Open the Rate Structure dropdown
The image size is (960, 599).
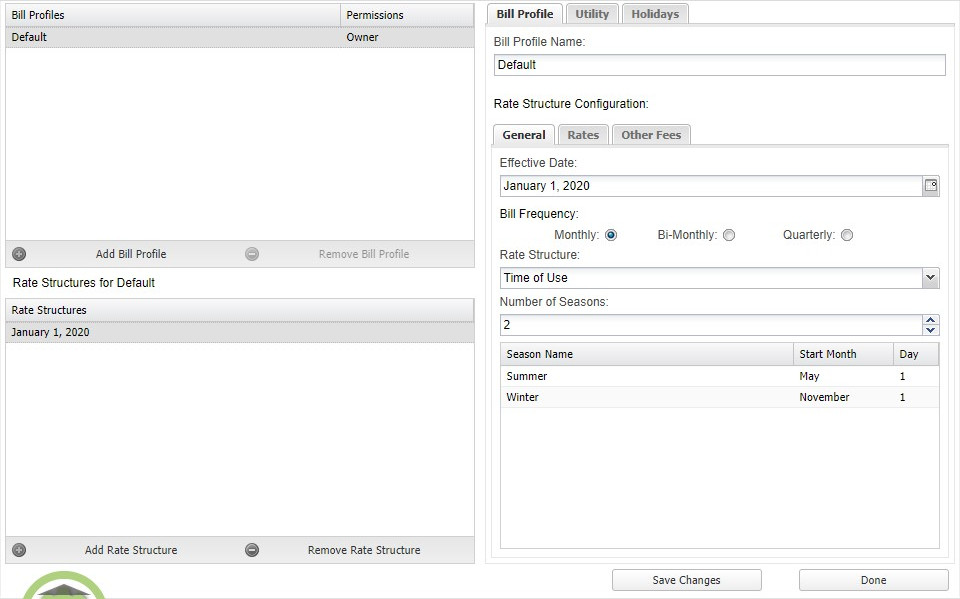point(931,277)
